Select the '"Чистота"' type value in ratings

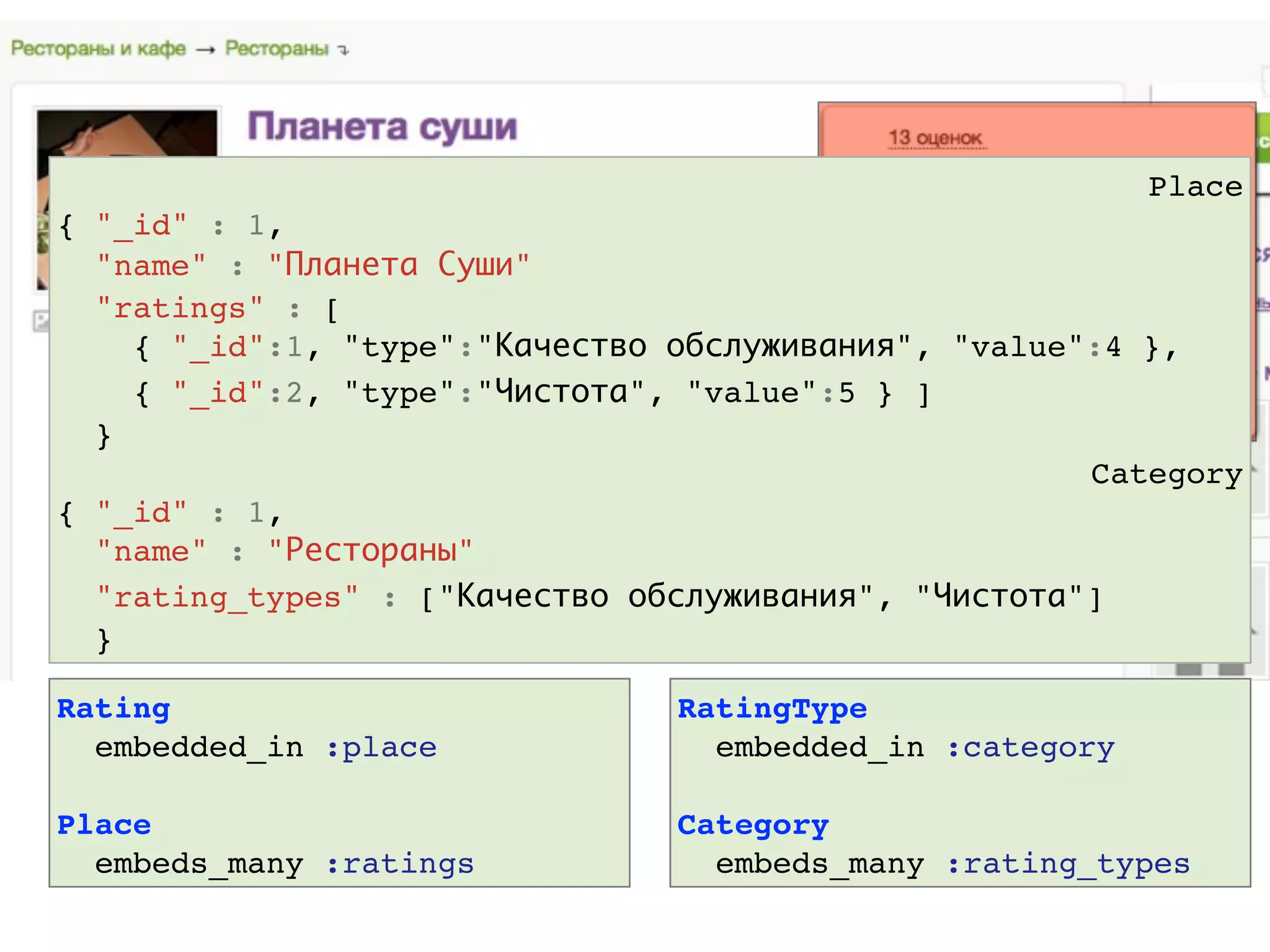pos(562,392)
